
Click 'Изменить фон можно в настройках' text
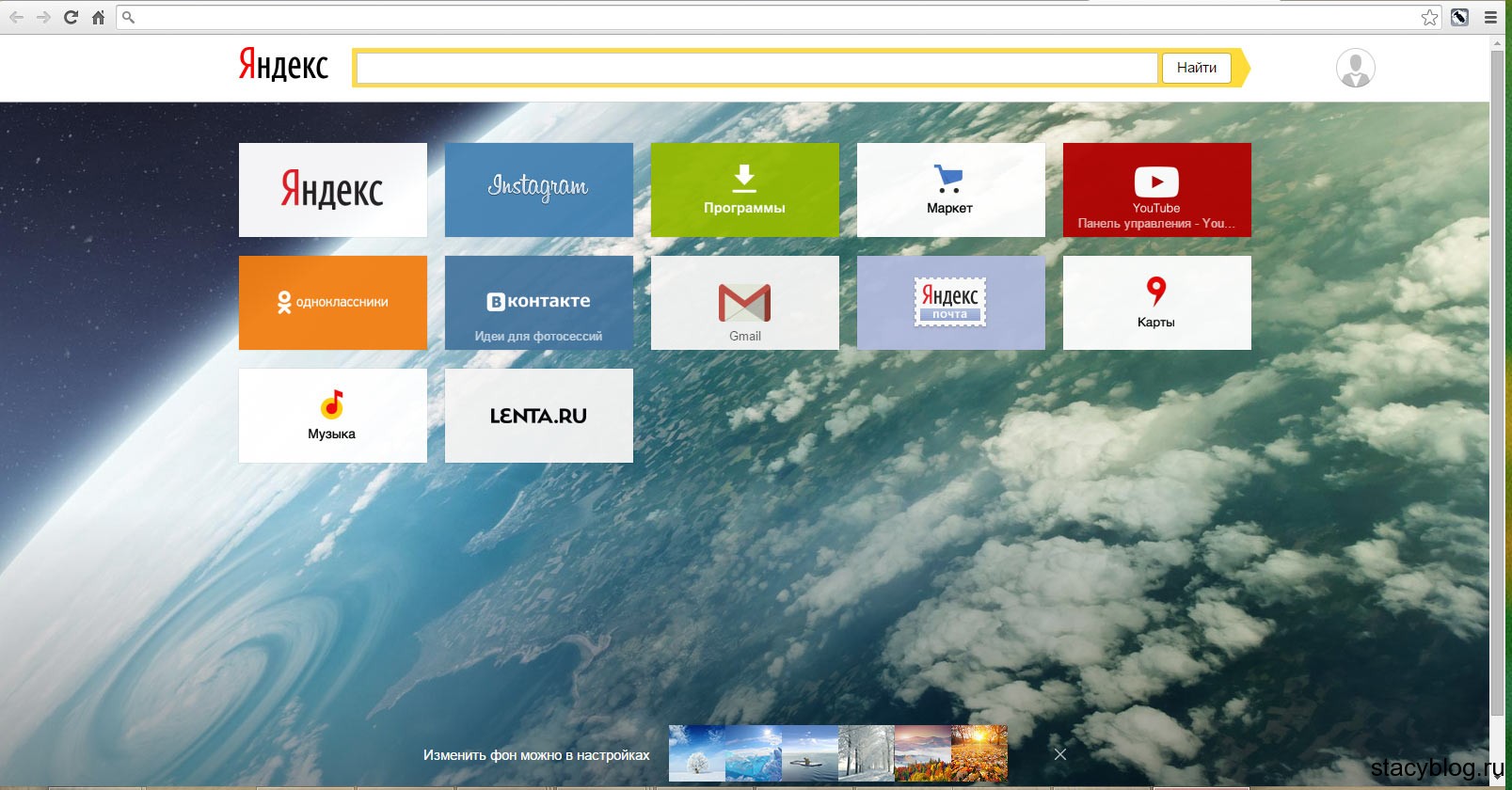tap(536, 755)
